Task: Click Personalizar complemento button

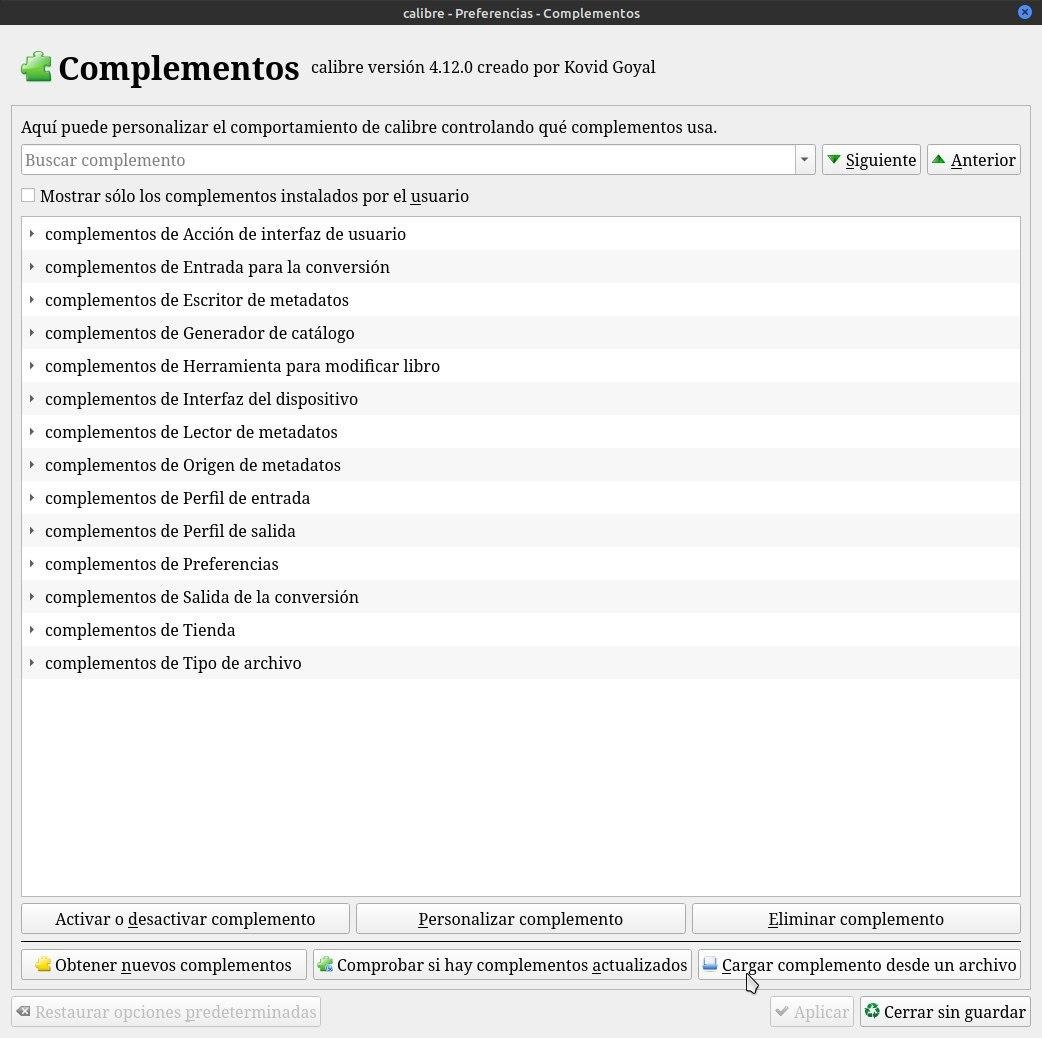Action: click(x=520, y=918)
